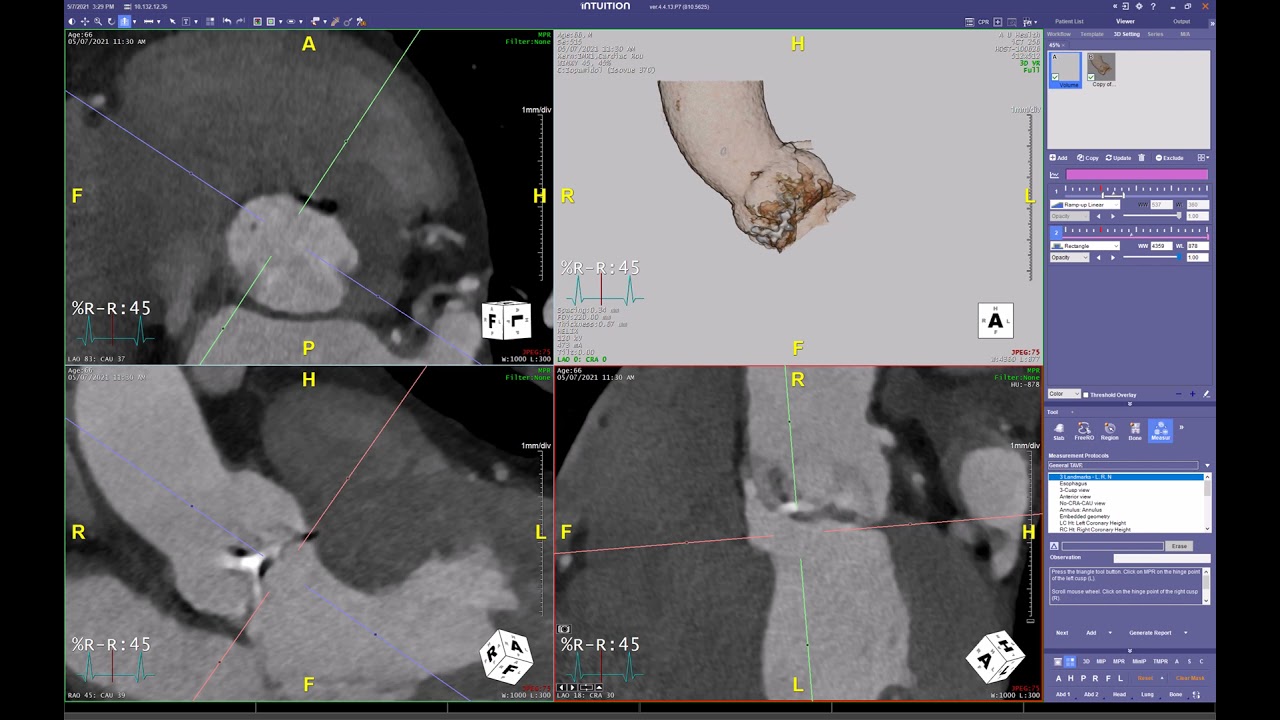Toggle the 3D render mode button
Image resolution: width=1280 pixels, height=720 pixels.
pyautogui.click(x=1086, y=662)
